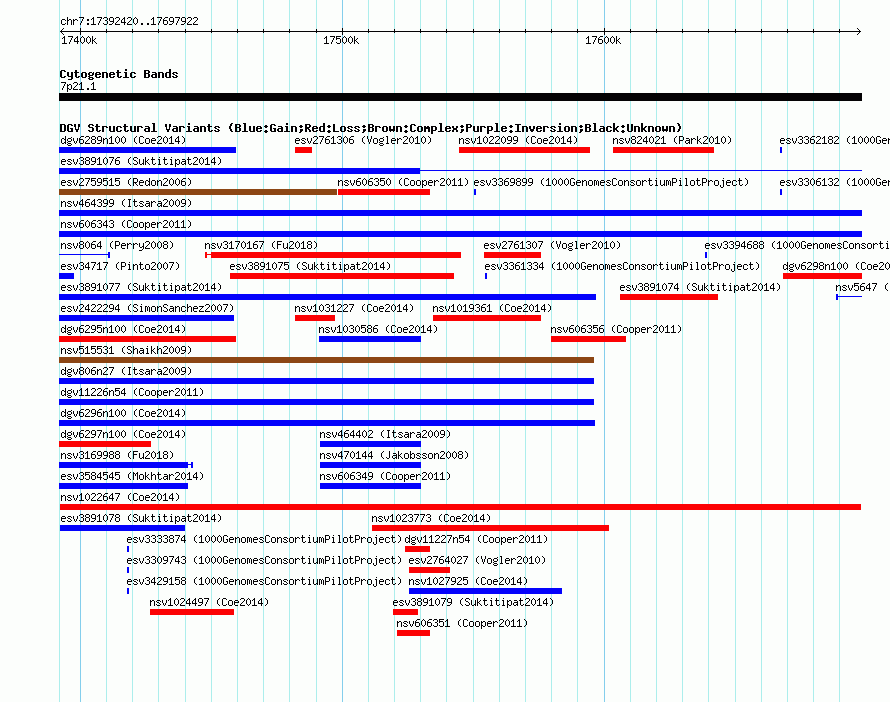Select esv2422294 (SimonSanchez2007) label
This screenshot has width=890, height=702.
[x=147, y=308]
